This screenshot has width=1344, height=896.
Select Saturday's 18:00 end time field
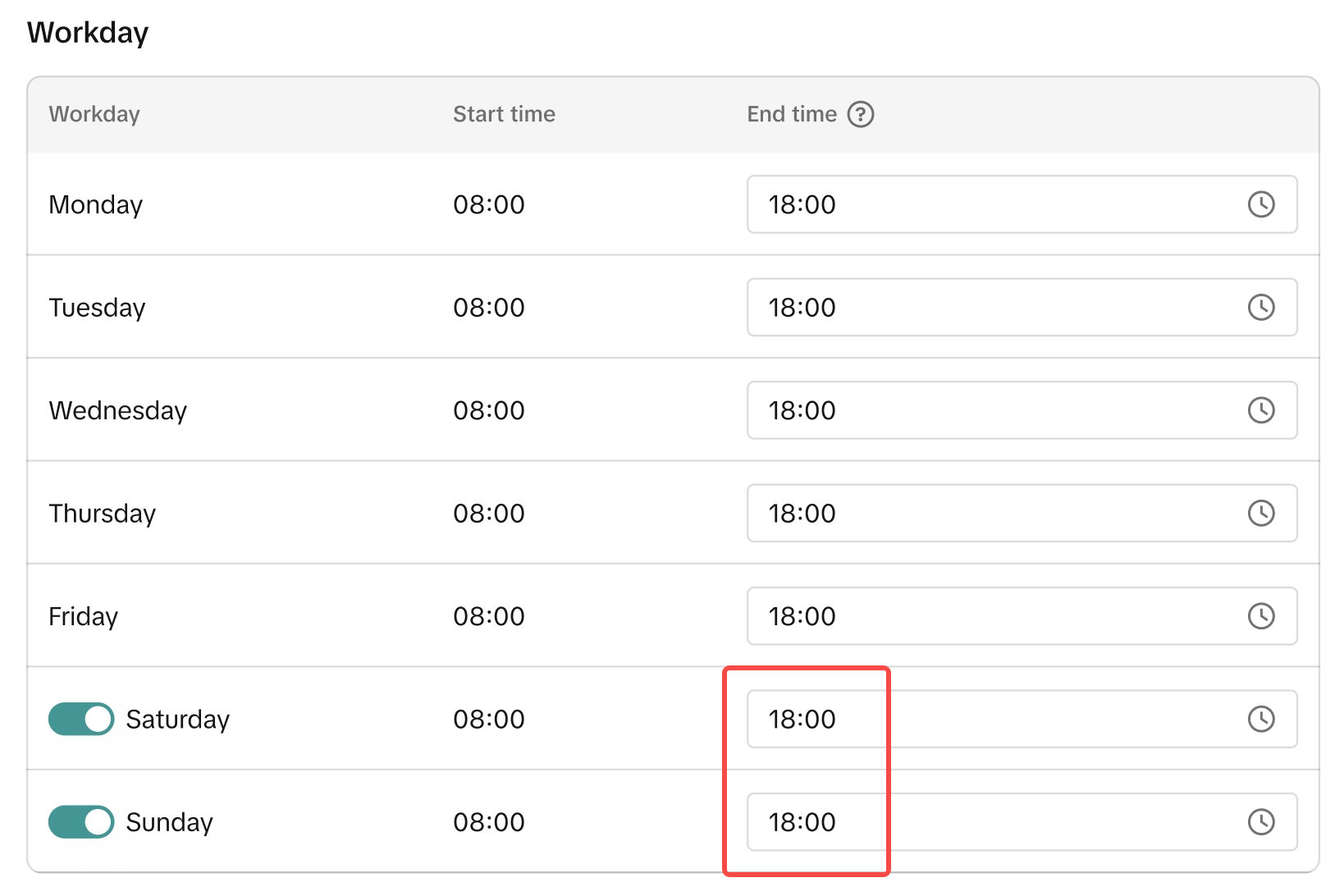pos(985,719)
